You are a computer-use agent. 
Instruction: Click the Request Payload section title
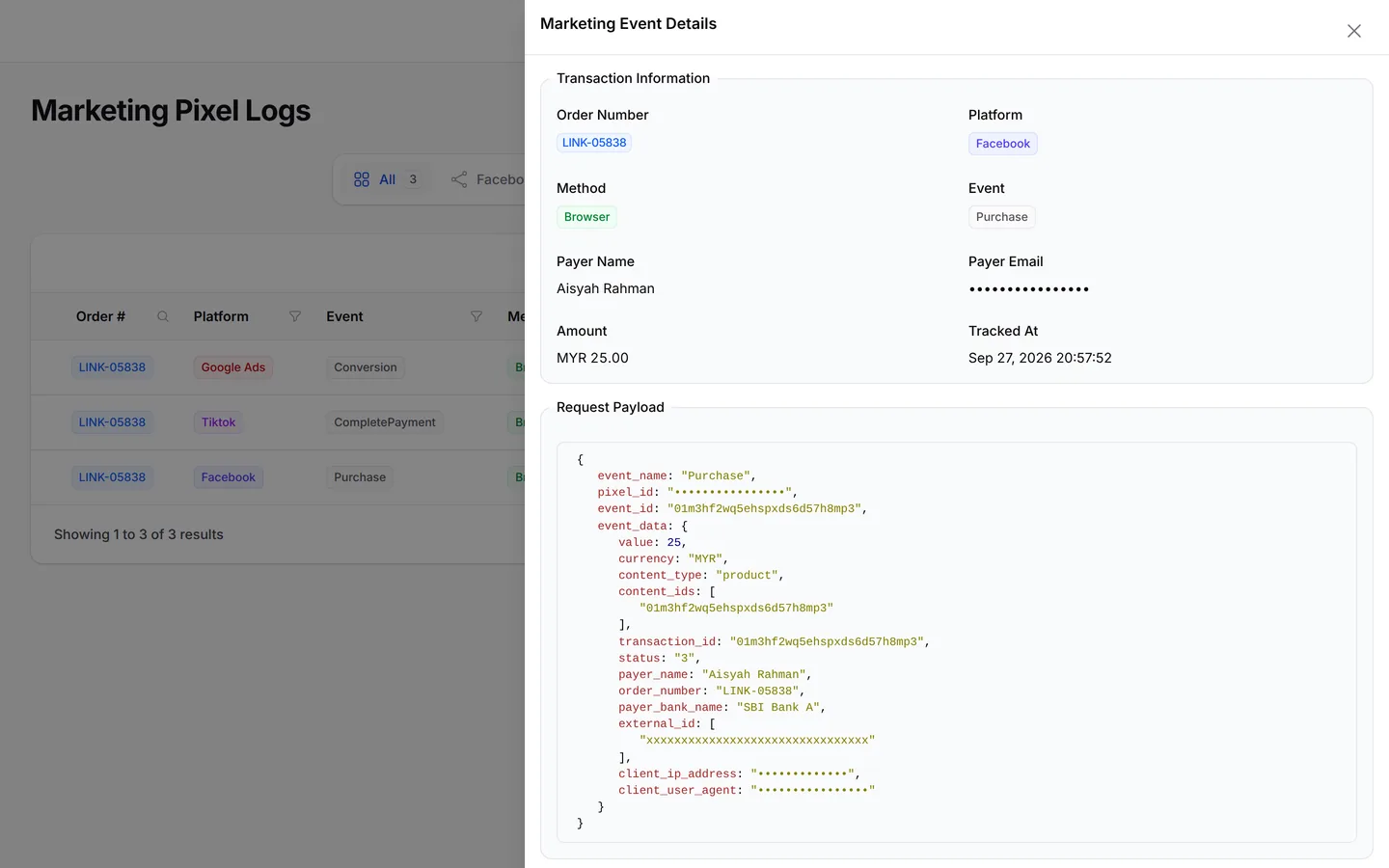tap(611, 407)
